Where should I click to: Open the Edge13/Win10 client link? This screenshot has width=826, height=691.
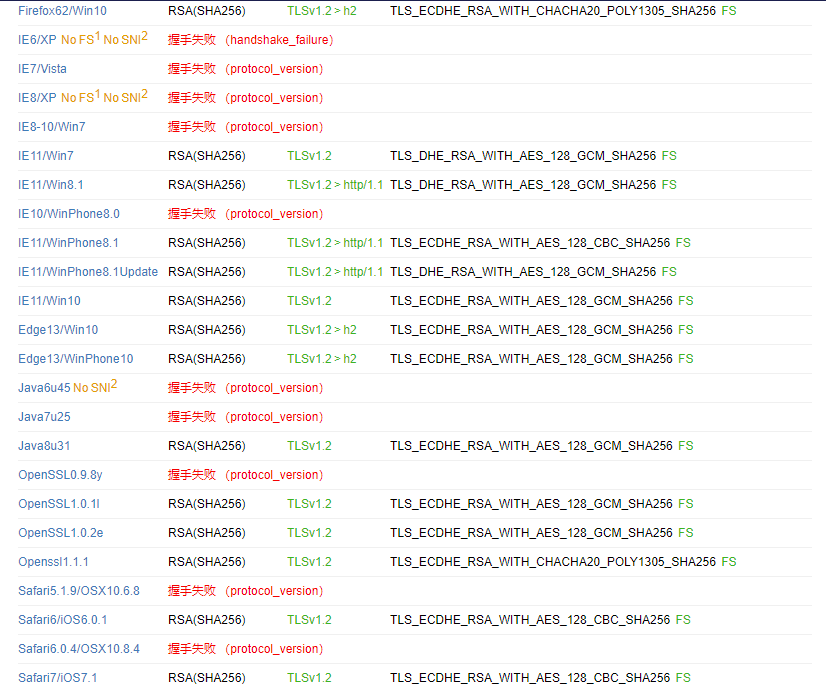58,329
